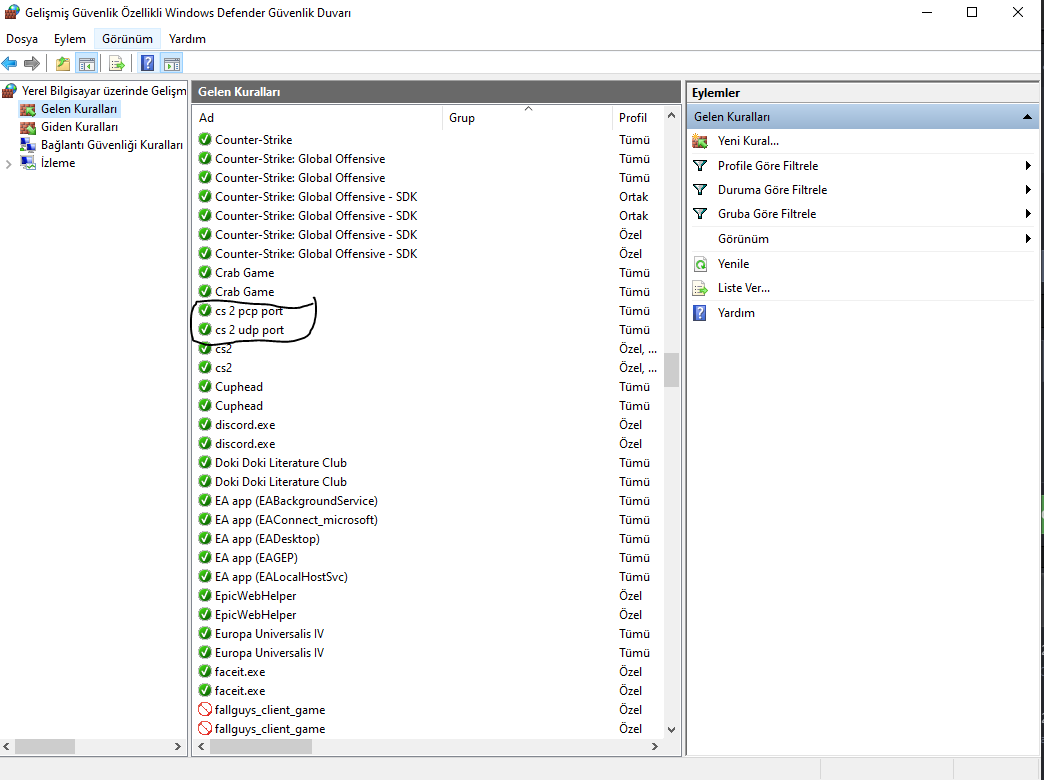Click the Bağlantı Güvenliği Kuralları tree icon
This screenshot has height=780, width=1044.
[x=28, y=145]
